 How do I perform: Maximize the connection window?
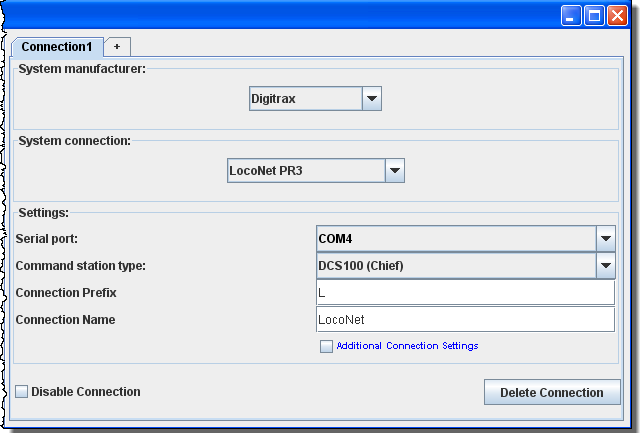594,16
